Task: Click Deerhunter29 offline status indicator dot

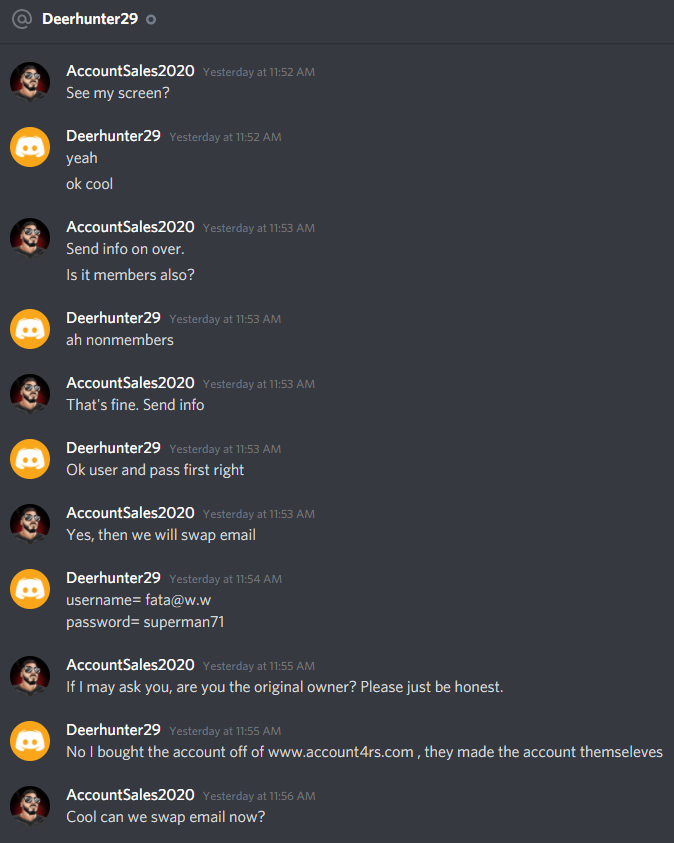Action: click(151, 19)
